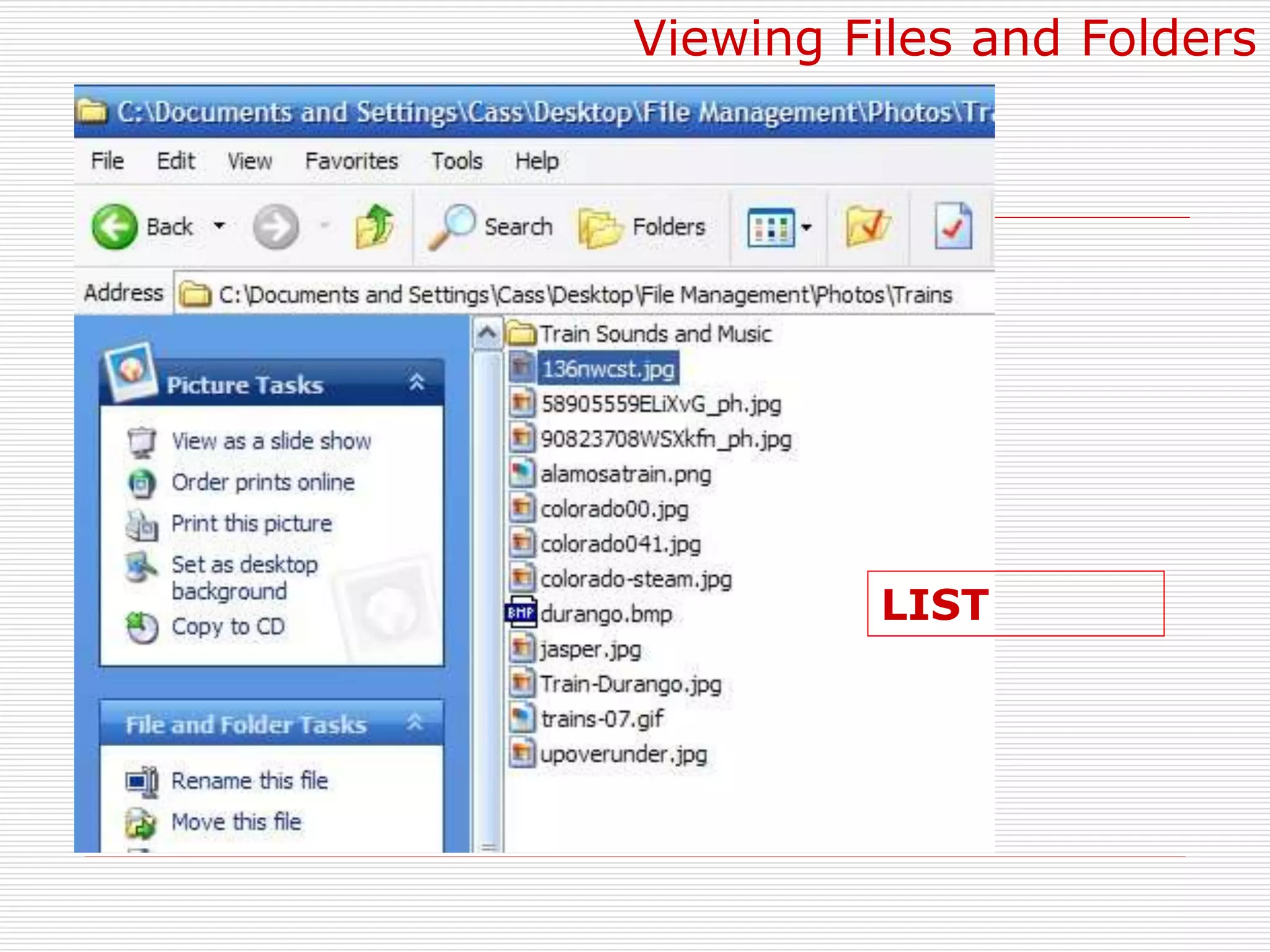Click the printer icon beside Print this picture
1270x952 pixels.
pyautogui.click(x=142, y=526)
